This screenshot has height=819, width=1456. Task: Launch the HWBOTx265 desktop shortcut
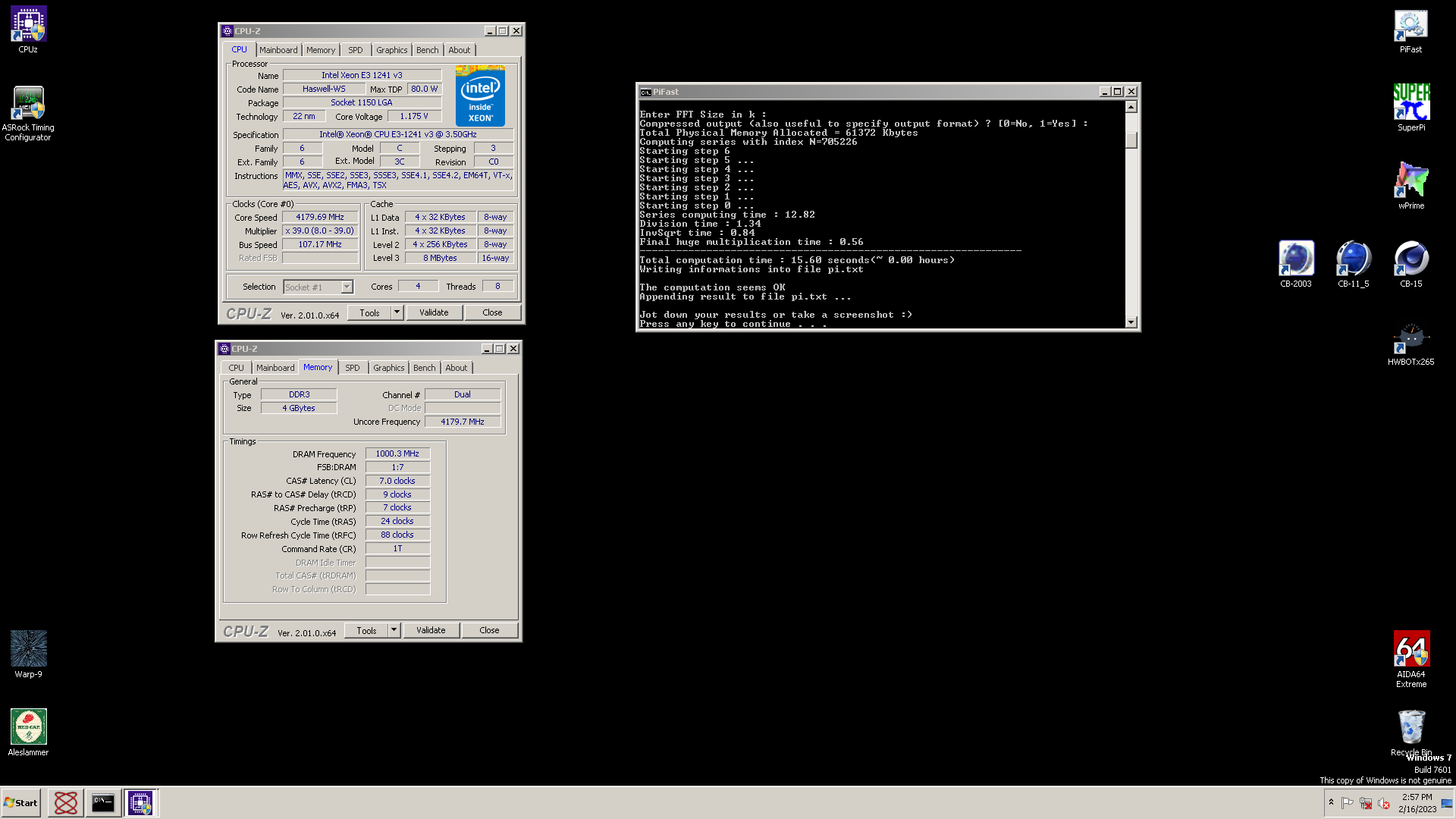(x=1410, y=344)
